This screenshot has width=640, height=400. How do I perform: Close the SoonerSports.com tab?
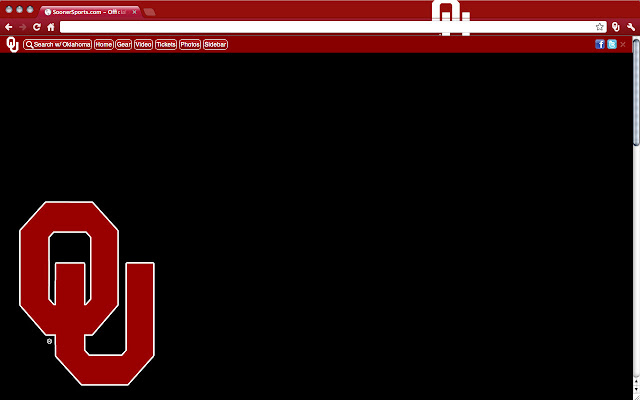tap(134, 12)
